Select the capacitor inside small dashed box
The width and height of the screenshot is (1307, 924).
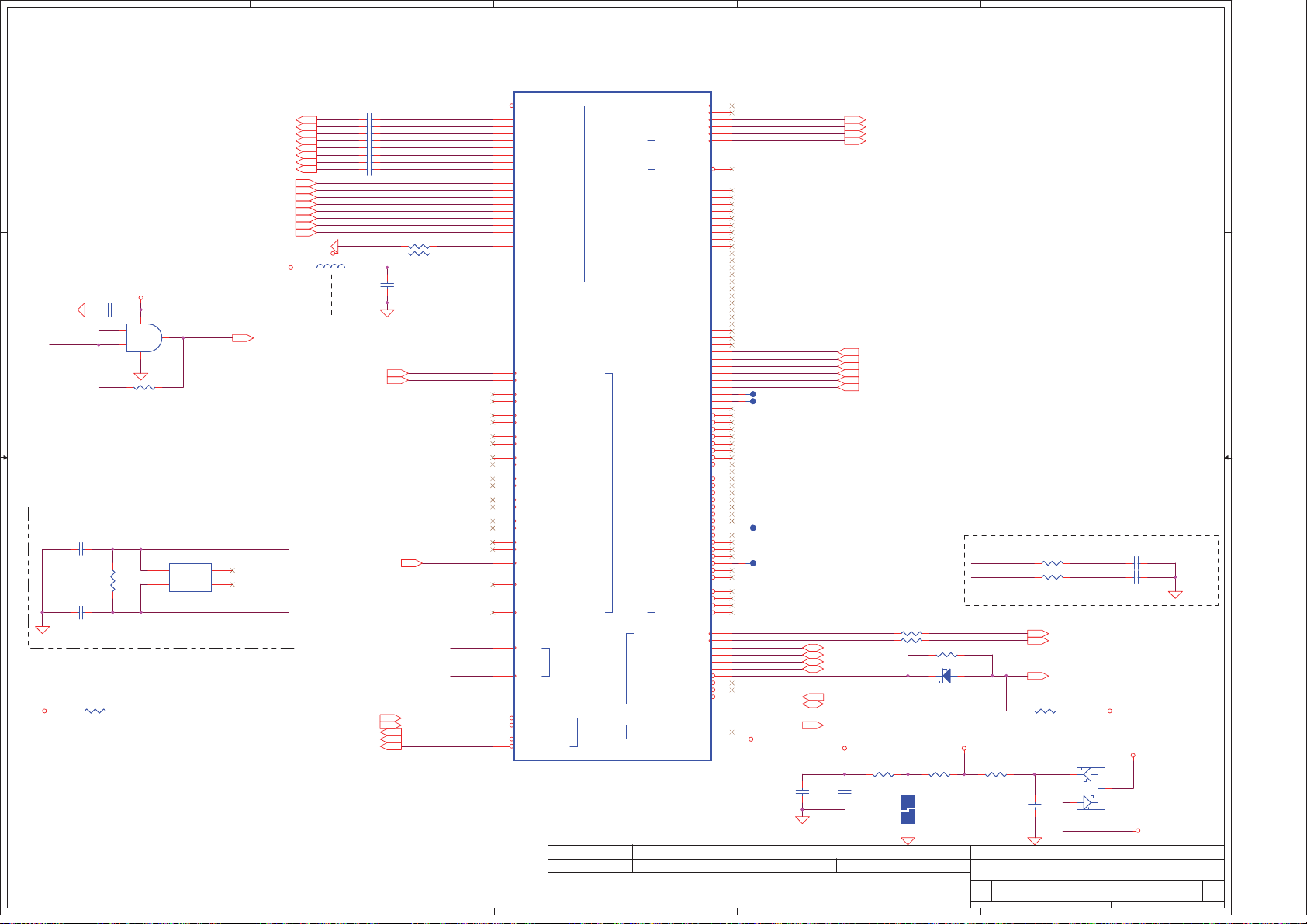(387, 286)
